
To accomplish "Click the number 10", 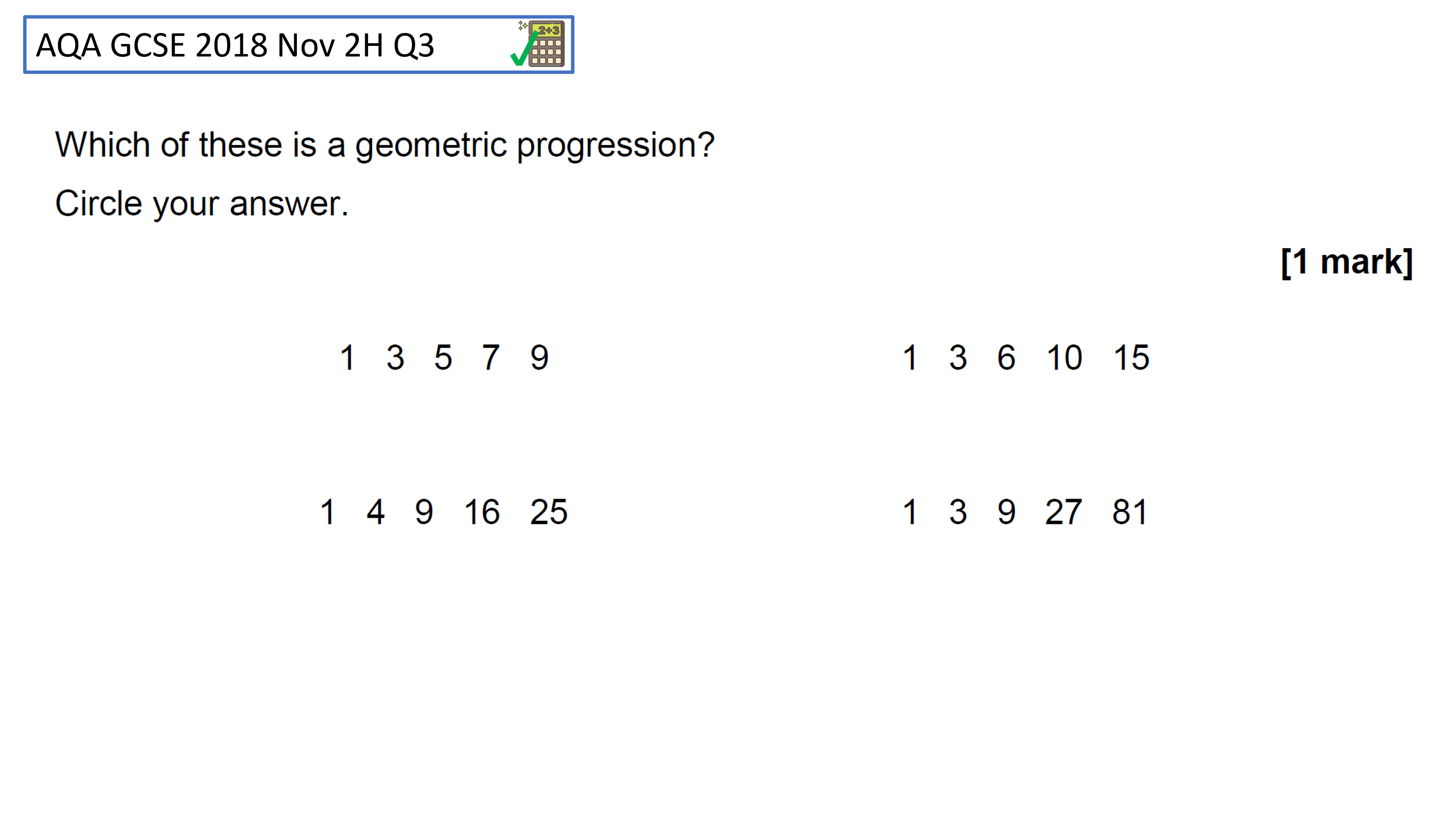I will pos(1064,357).
